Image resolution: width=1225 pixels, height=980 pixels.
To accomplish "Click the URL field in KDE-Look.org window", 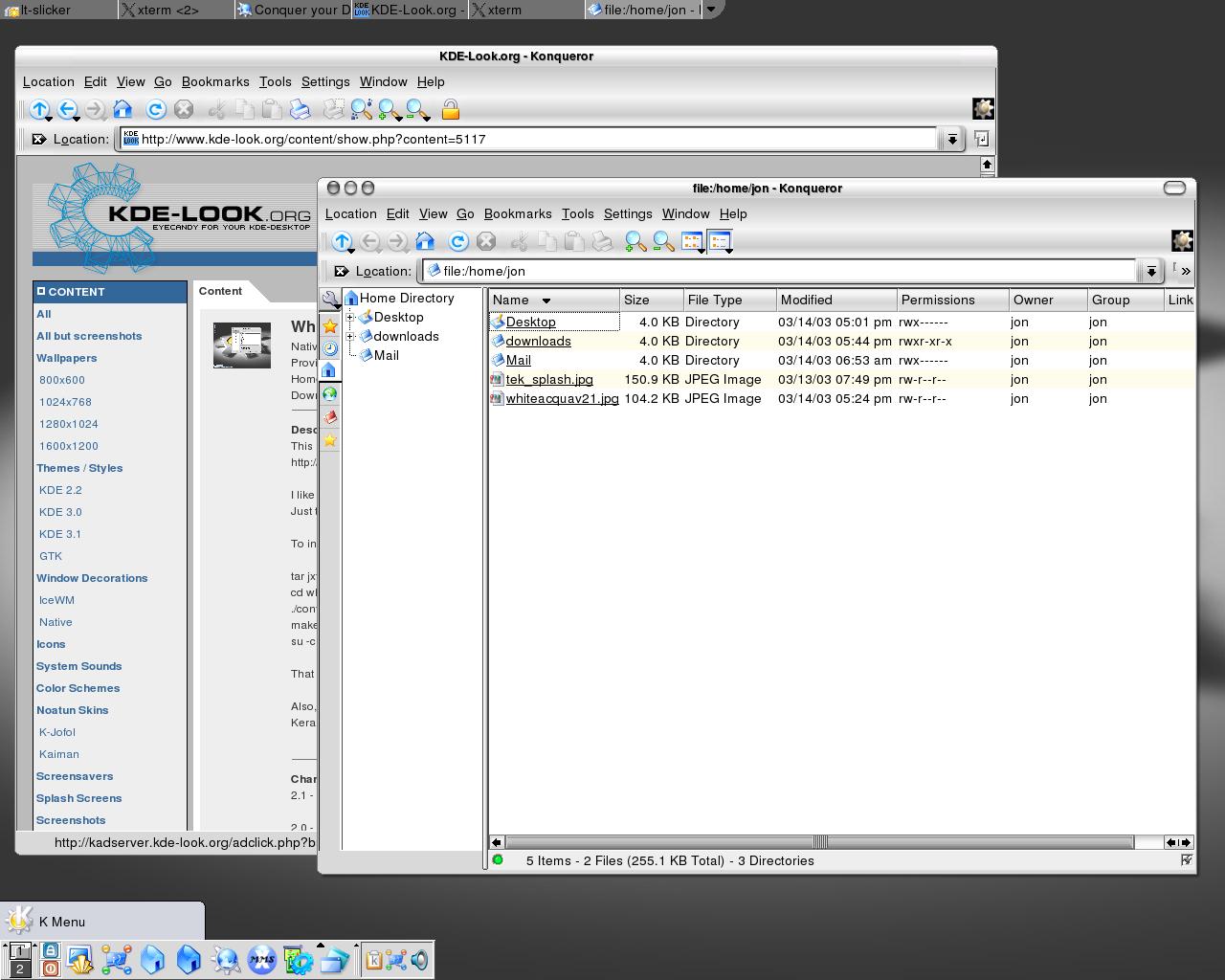I will click(527, 139).
